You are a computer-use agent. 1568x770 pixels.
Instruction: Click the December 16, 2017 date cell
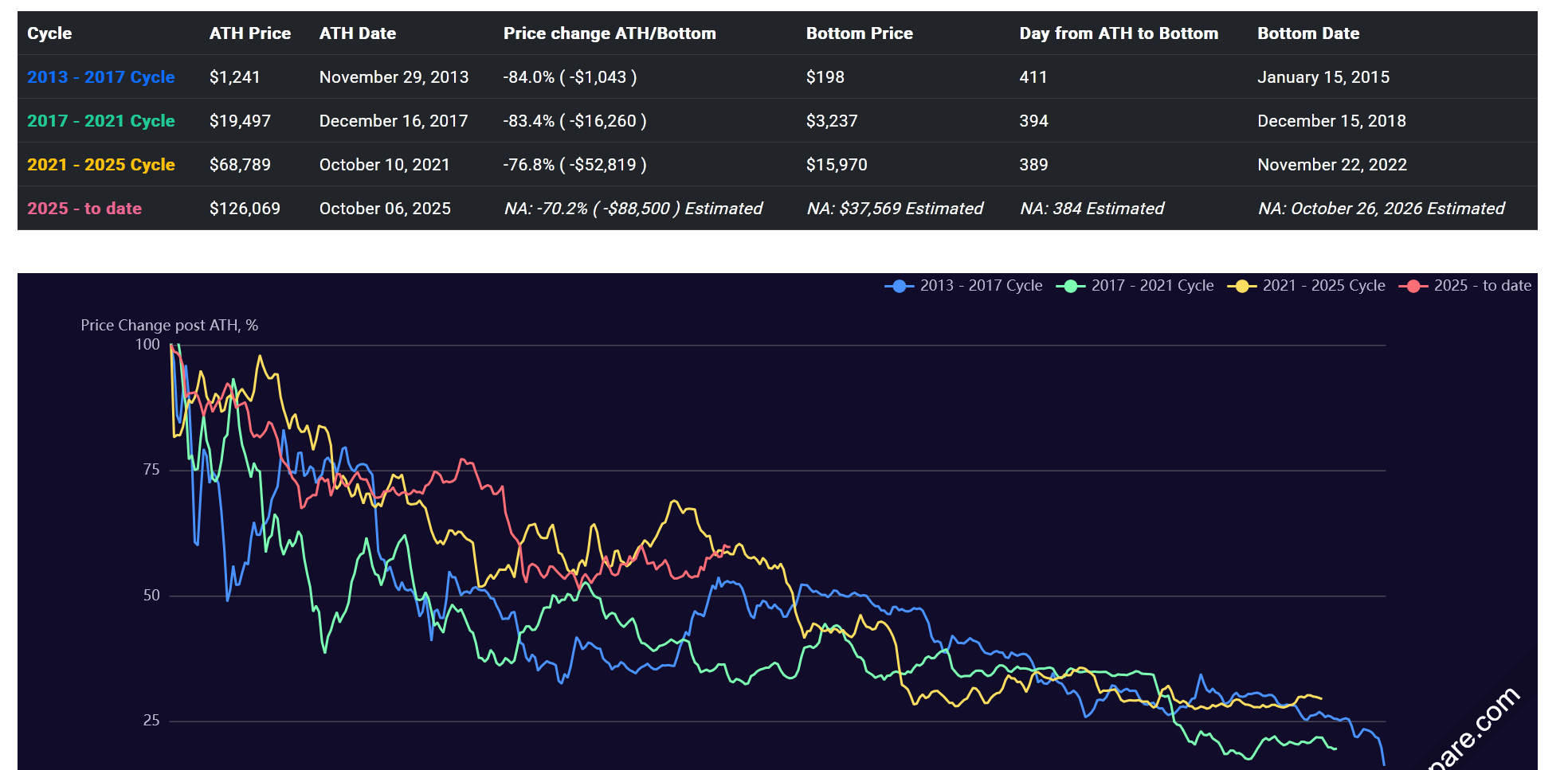(x=394, y=121)
